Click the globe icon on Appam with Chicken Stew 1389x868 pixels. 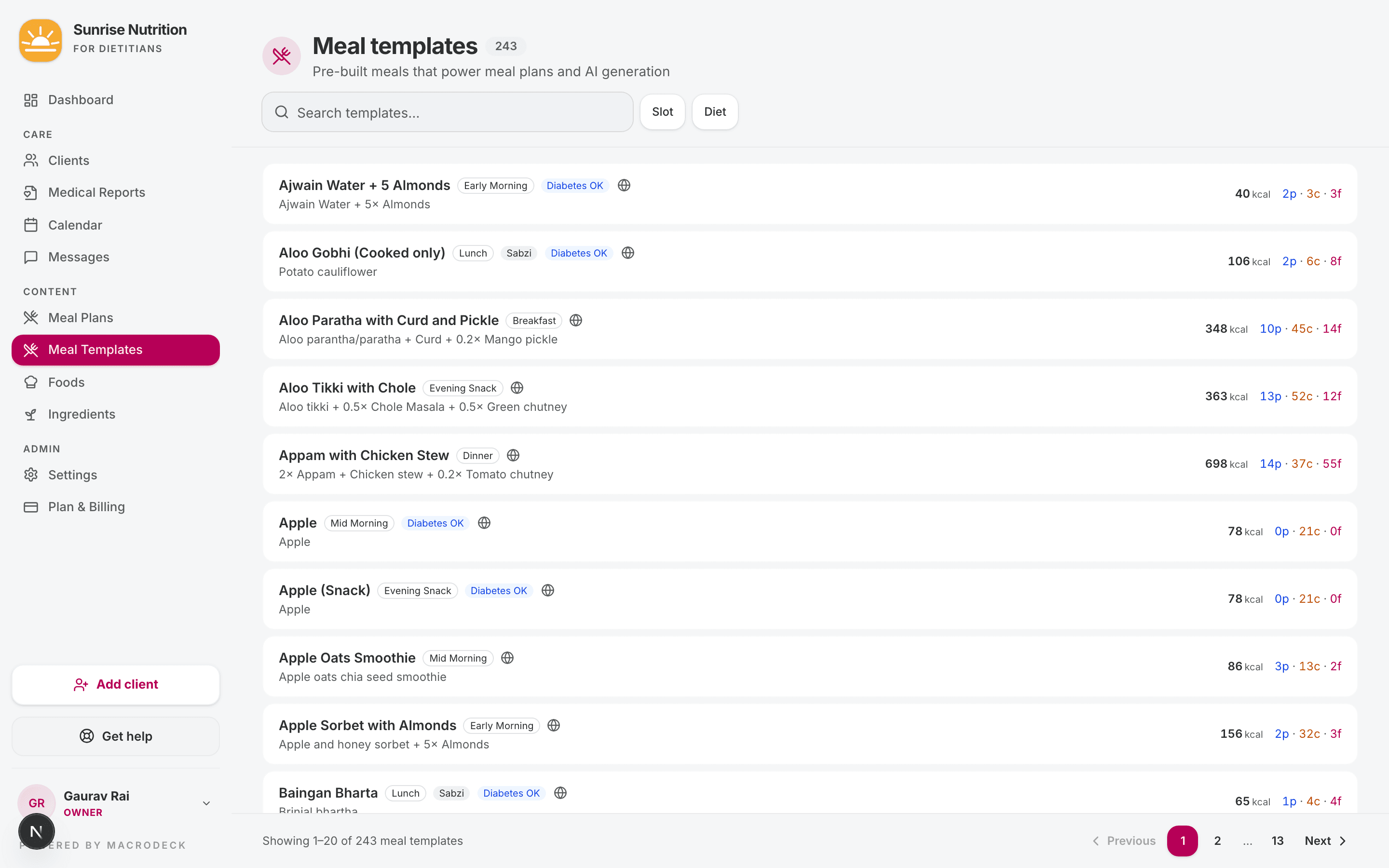[513, 455]
